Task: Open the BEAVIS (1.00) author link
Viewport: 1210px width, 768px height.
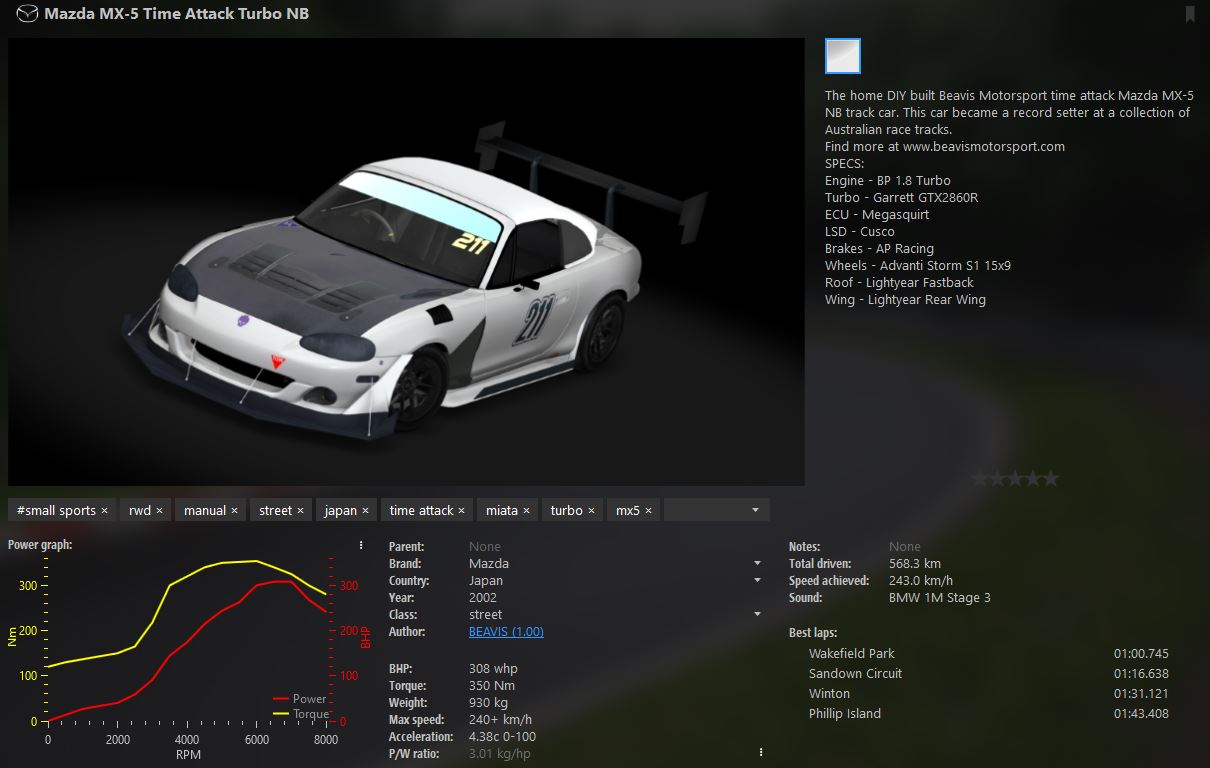Action: 506,631
